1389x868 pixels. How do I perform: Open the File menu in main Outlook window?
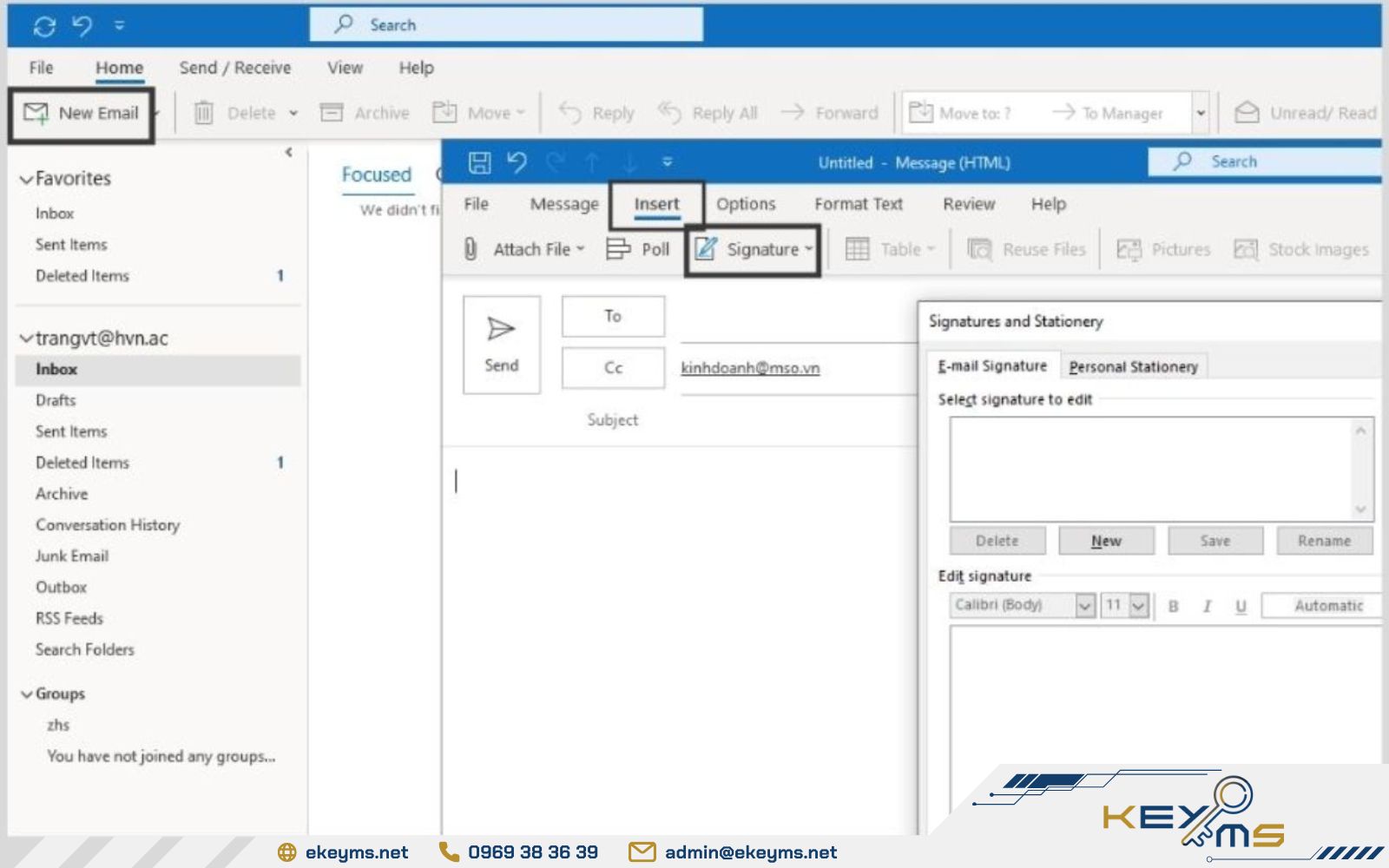click(x=41, y=68)
